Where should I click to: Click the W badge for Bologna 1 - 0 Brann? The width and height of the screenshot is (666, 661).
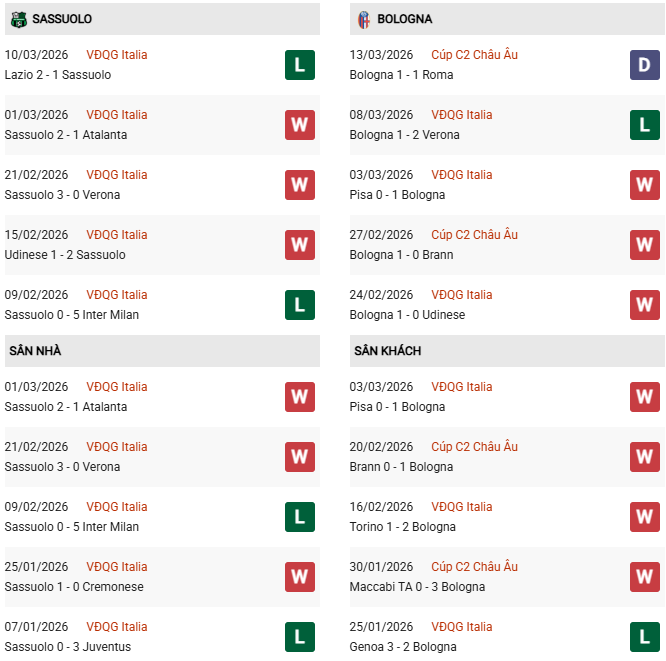[x=644, y=245]
